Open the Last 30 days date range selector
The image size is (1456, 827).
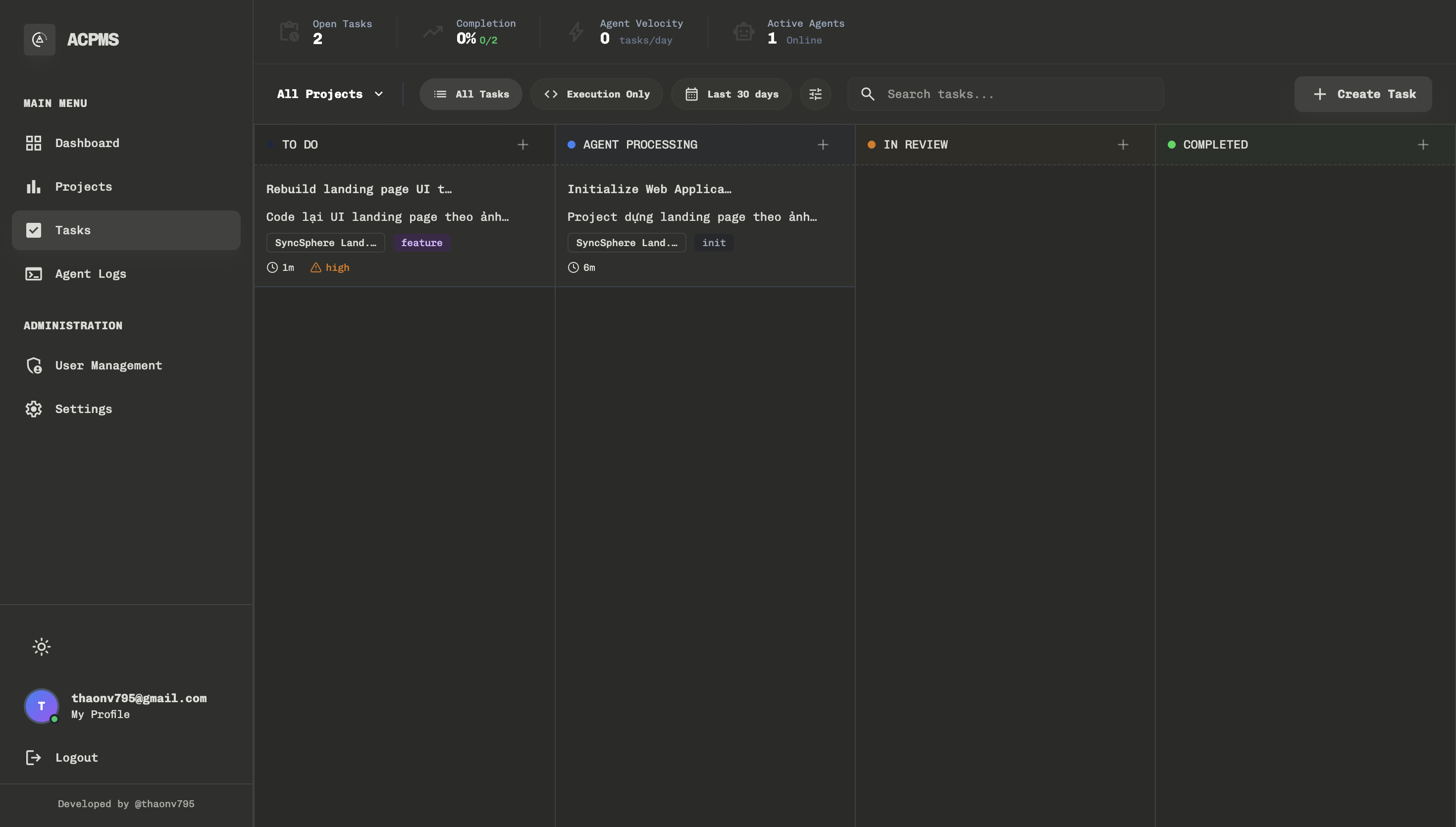tap(731, 94)
